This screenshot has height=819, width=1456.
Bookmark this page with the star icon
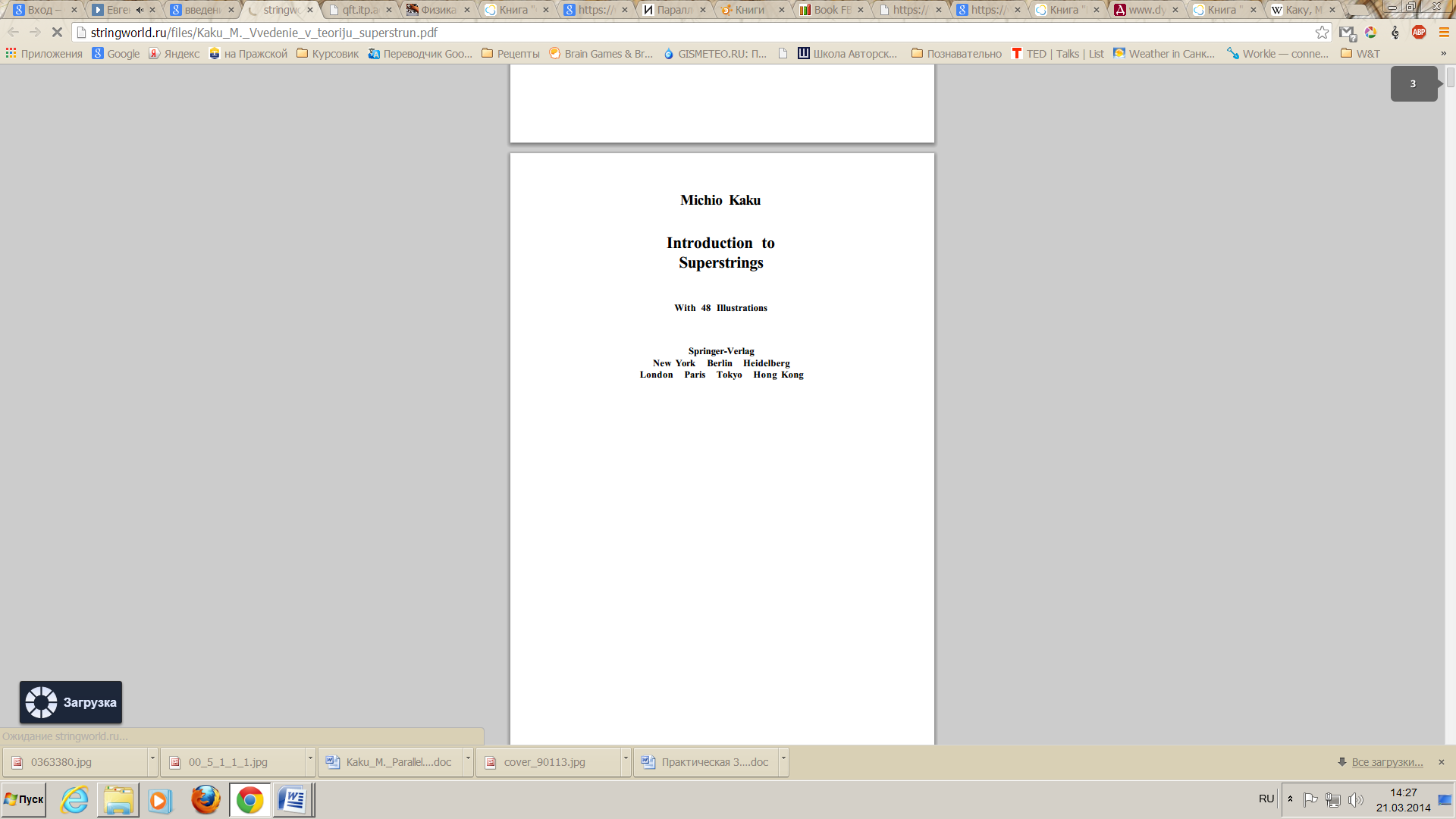(x=1322, y=33)
